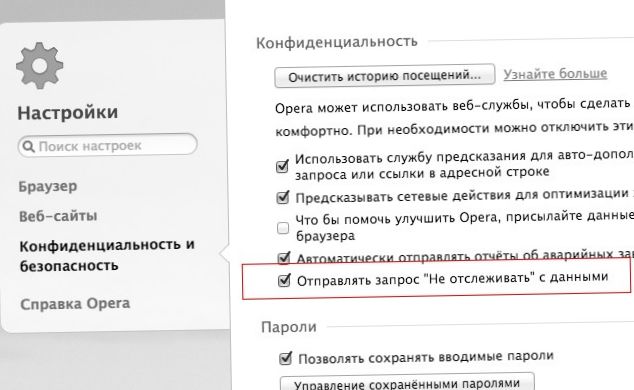Click the Пароли section heading
The height and width of the screenshot is (390, 634).
[289, 327]
